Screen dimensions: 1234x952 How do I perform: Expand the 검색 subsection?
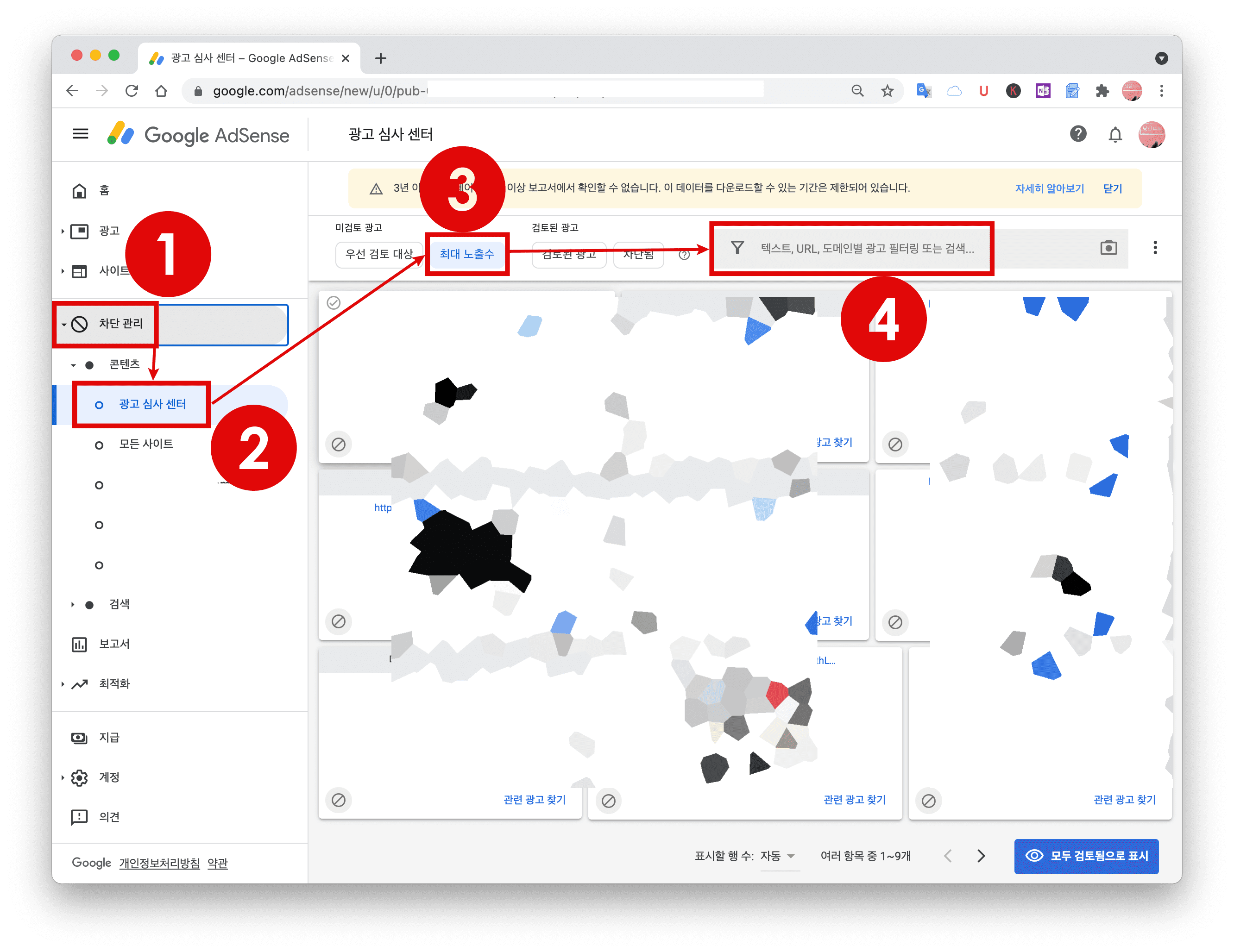click(73, 605)
